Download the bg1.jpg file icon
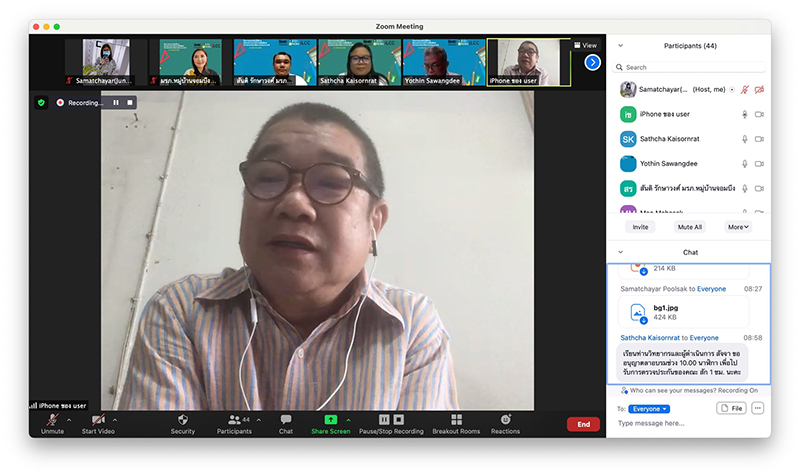Screen dimensions: 800x476 pyautogui.click(x=638, y=313)
